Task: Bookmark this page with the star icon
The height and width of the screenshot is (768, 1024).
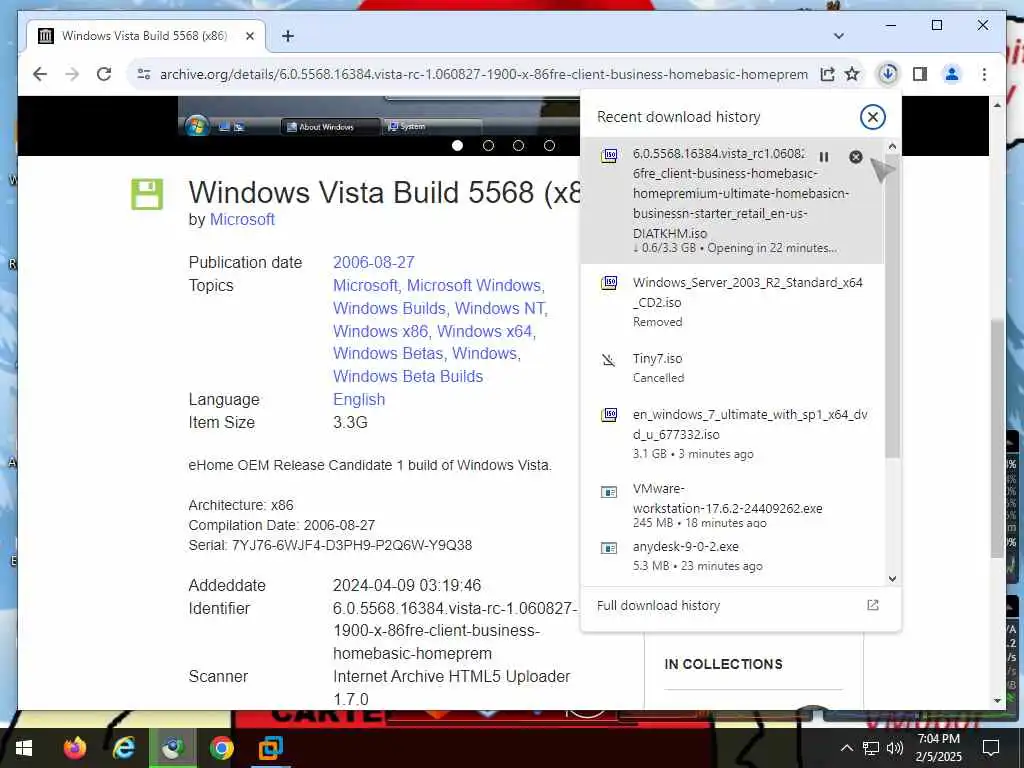Action: tap(852, 74)
